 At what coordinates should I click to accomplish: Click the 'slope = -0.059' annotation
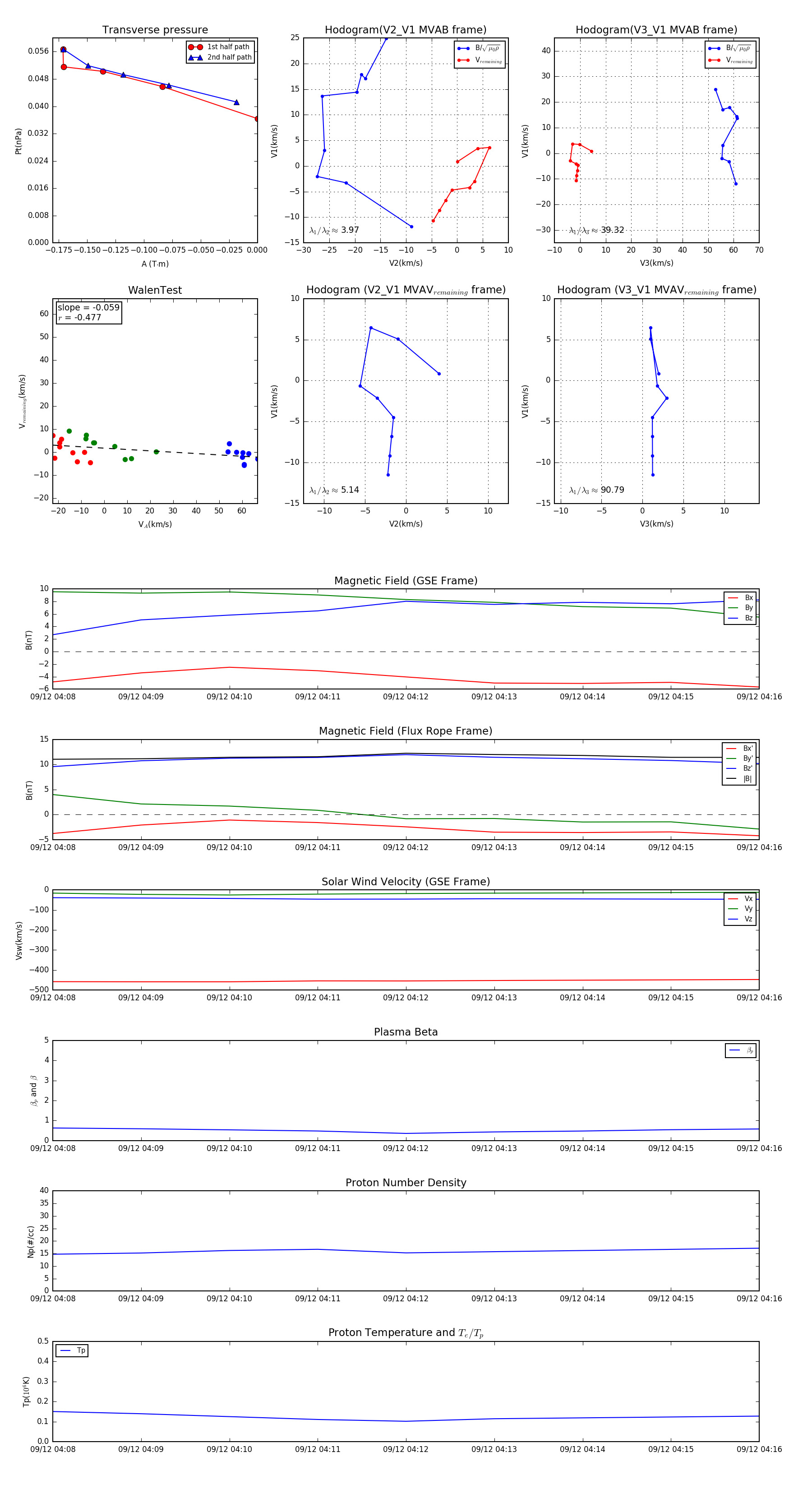tap(88, 308)
